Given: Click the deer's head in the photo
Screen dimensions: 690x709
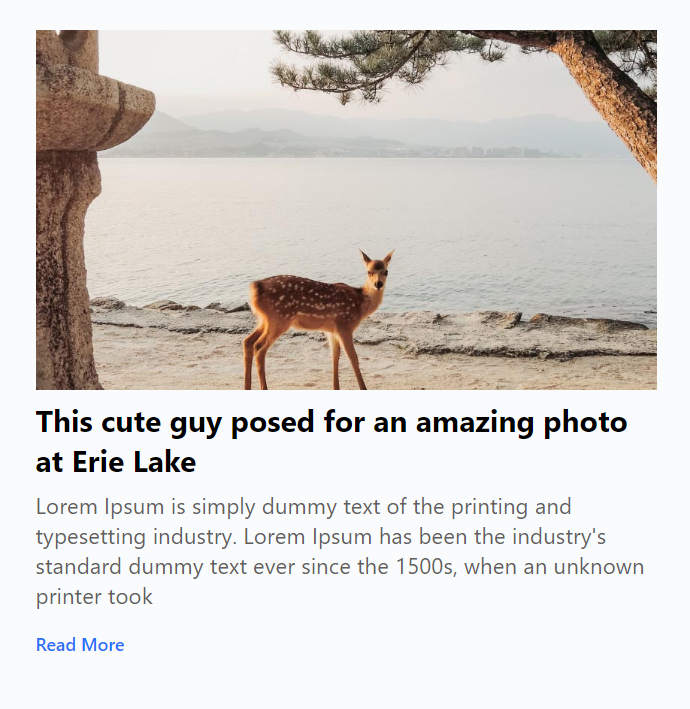Looking at the screenshot, I should [376, 271].
